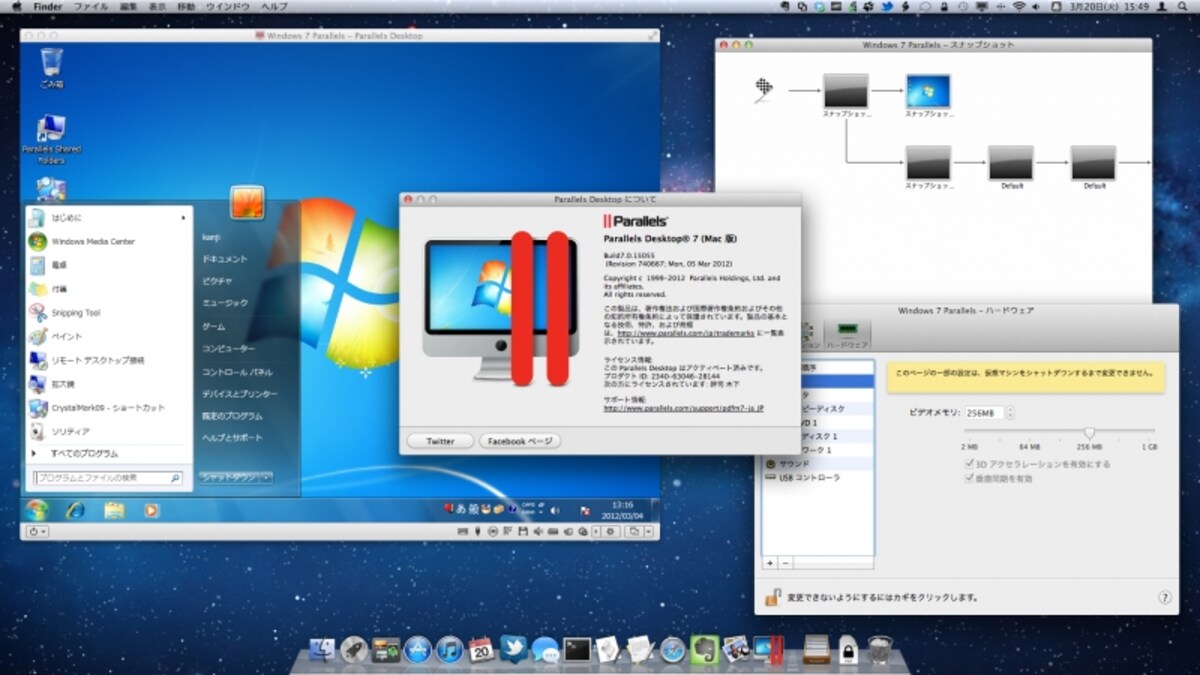The width and height of the screenshot is (1200, 675).
Task: Launch App Store from the Dock
Action: point(417,650)
